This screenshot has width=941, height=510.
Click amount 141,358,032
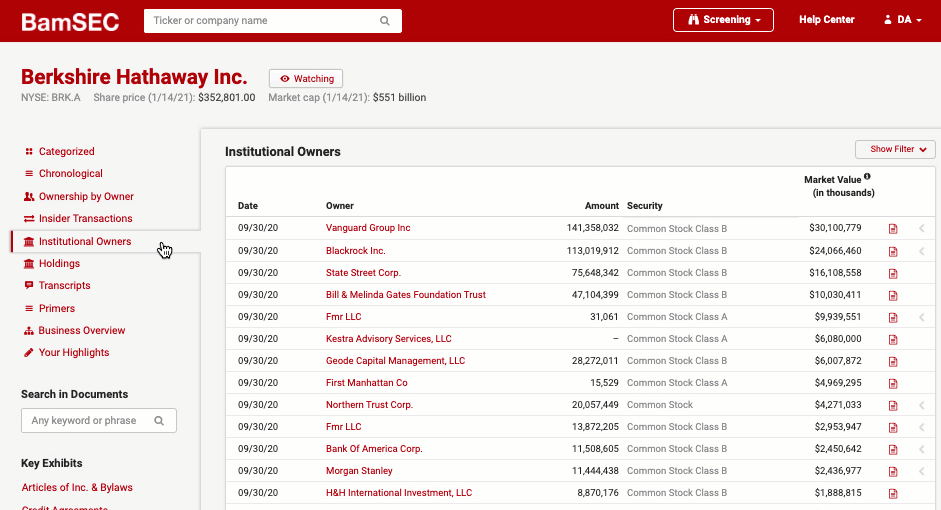pos(592,228)
